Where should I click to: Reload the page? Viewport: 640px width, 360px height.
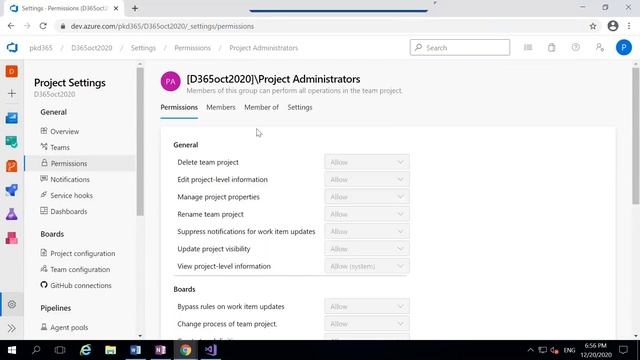tap(43, 26)
